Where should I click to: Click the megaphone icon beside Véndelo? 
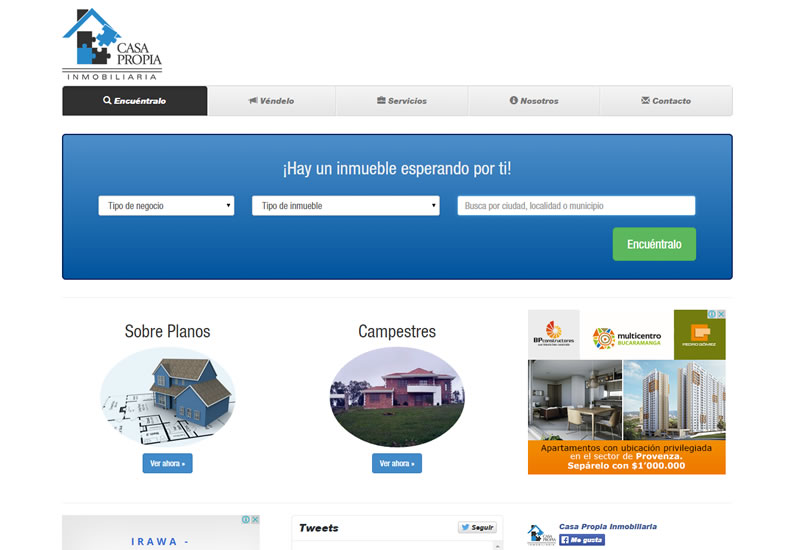[253, 101]
